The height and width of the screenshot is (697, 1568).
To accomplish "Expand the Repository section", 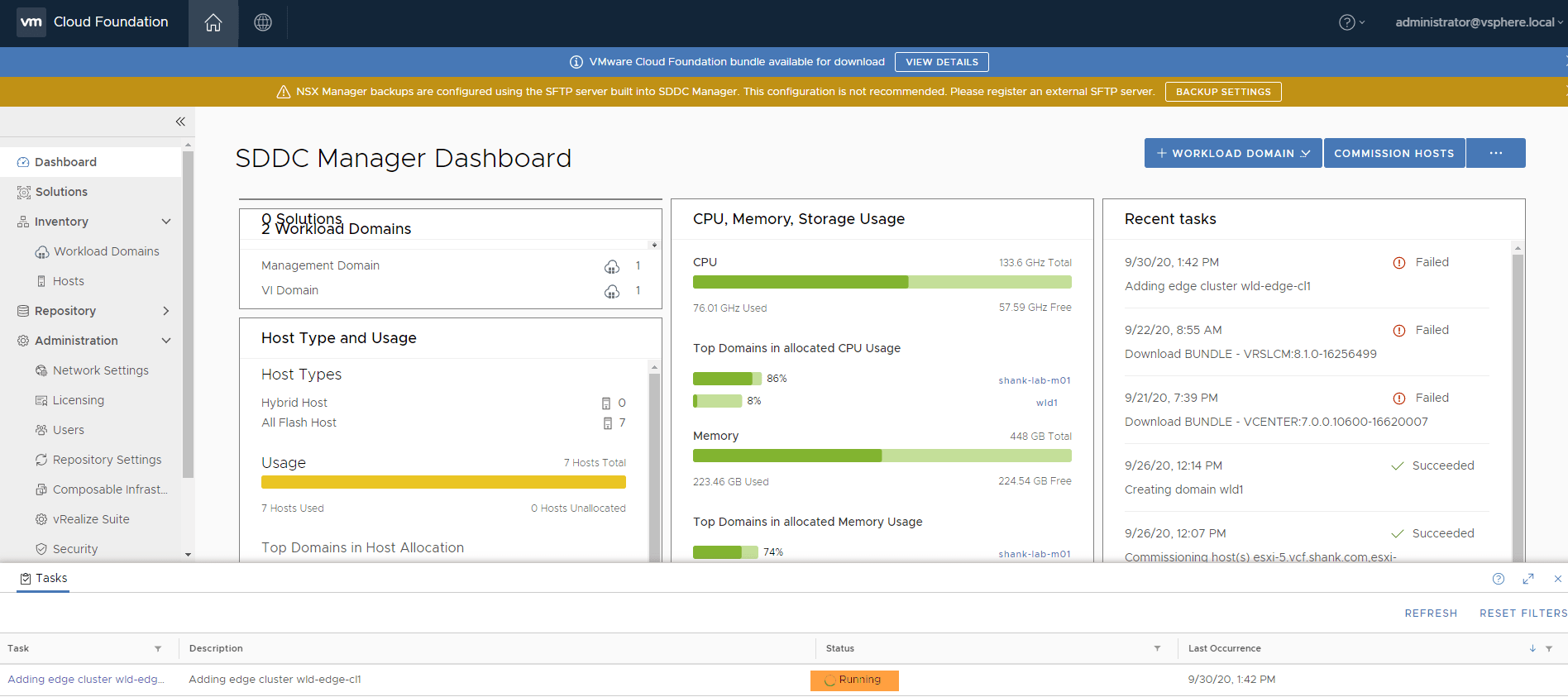I will (x=166, y=311).
